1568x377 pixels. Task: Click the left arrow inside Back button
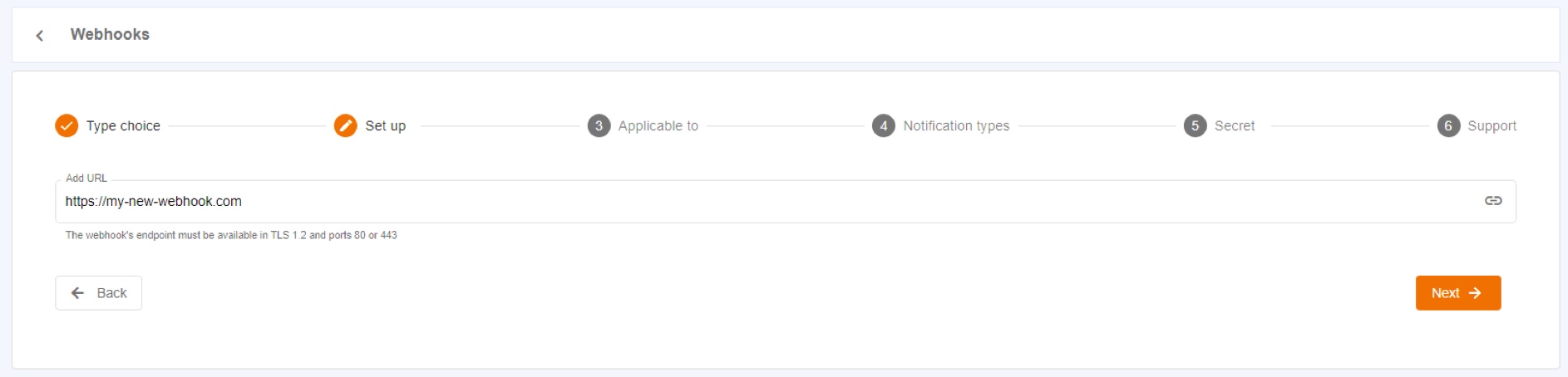click(x=77, y=293)
